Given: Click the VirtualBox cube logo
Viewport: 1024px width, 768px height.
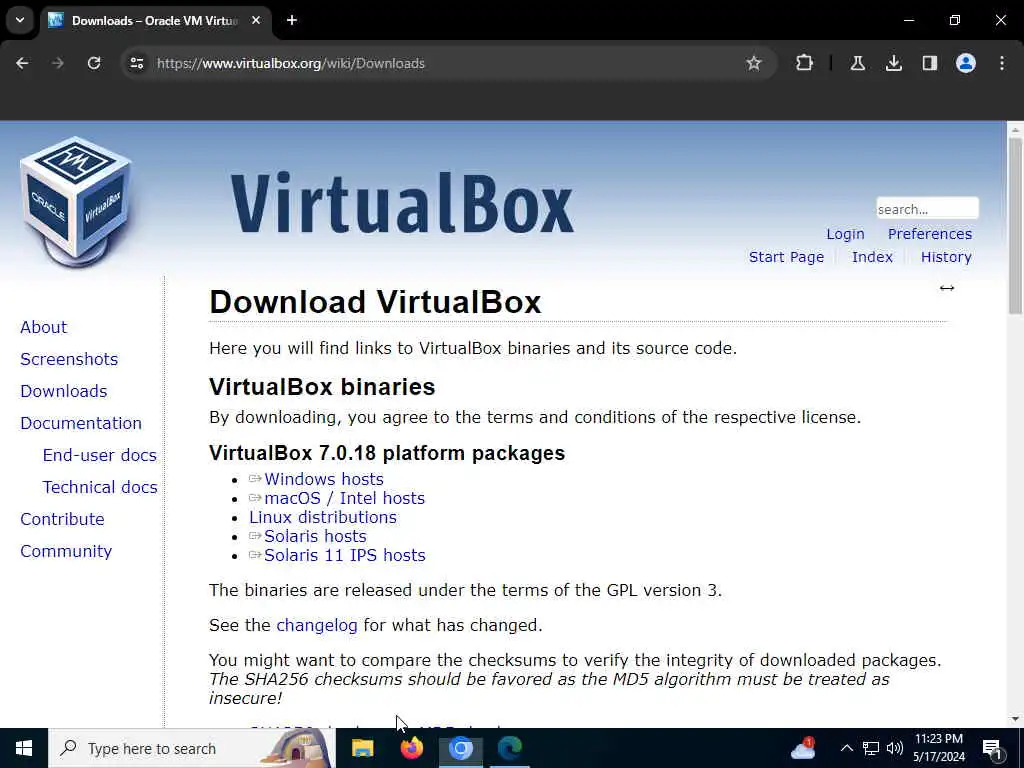Looking at the screenshot, I should (76, 201).
